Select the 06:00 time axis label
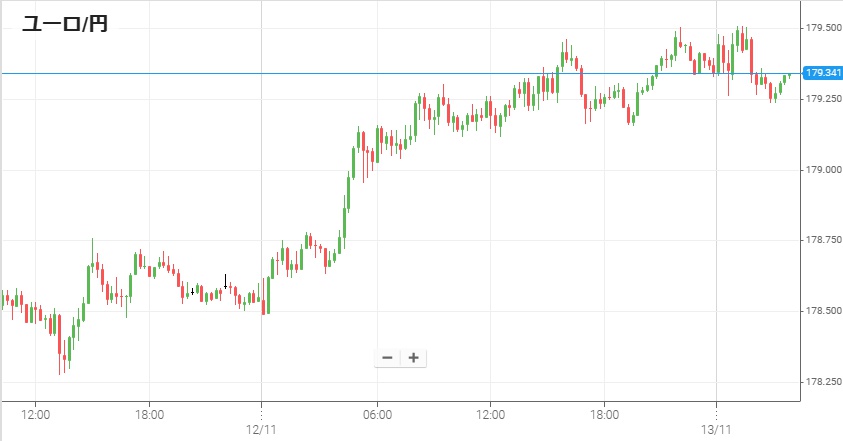Image resolution: width=843 pixels, height=441 pixels. [x=377, y=414]
